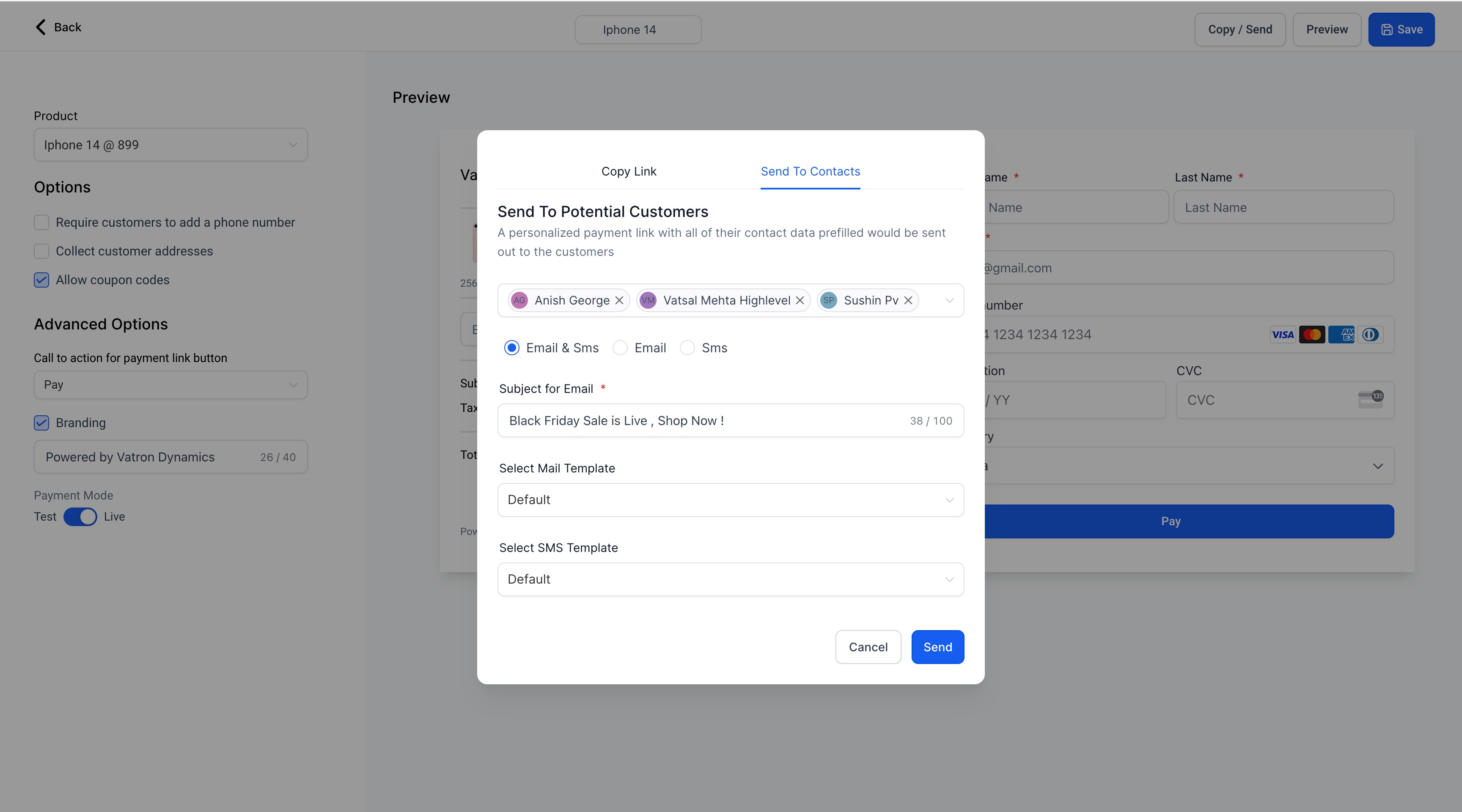This screenshot has width=1462, height=812.
Task: Toggle Payment Mode Test/Live switch
Action: pyautogui.click(x=80, y=516)
